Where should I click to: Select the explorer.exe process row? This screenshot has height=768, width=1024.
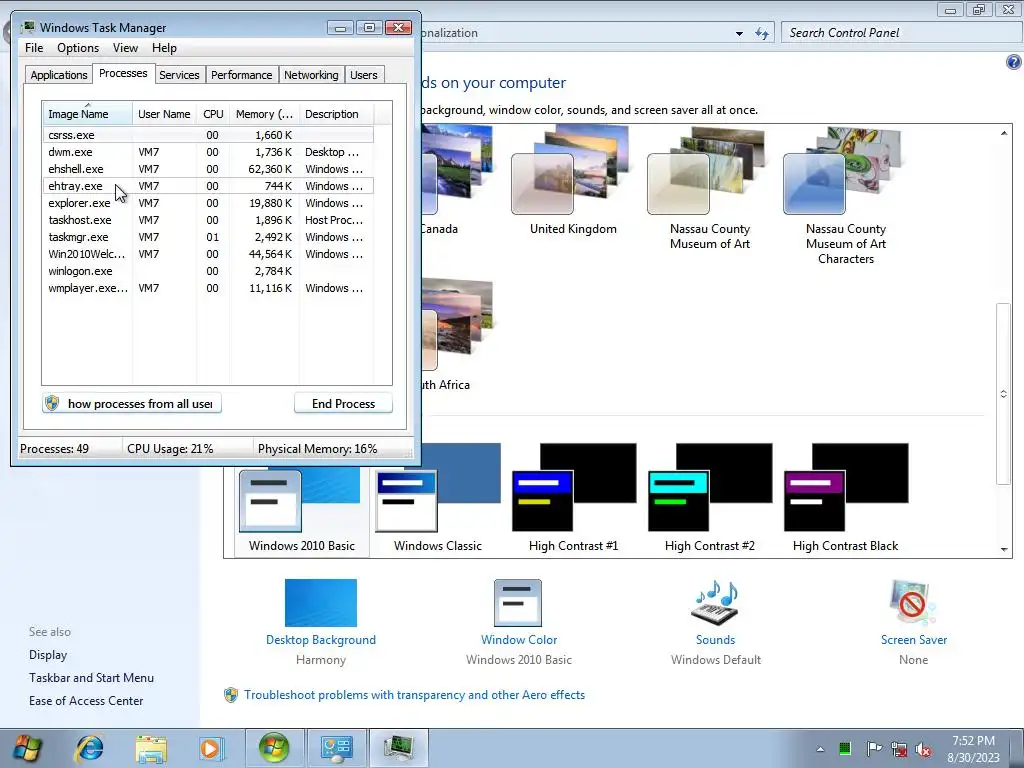tap(208, 203)
